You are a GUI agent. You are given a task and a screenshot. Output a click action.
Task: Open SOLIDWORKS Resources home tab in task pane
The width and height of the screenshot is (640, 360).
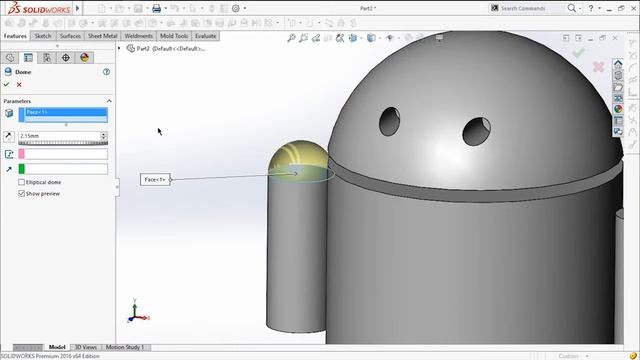click(x=618, y=64)
